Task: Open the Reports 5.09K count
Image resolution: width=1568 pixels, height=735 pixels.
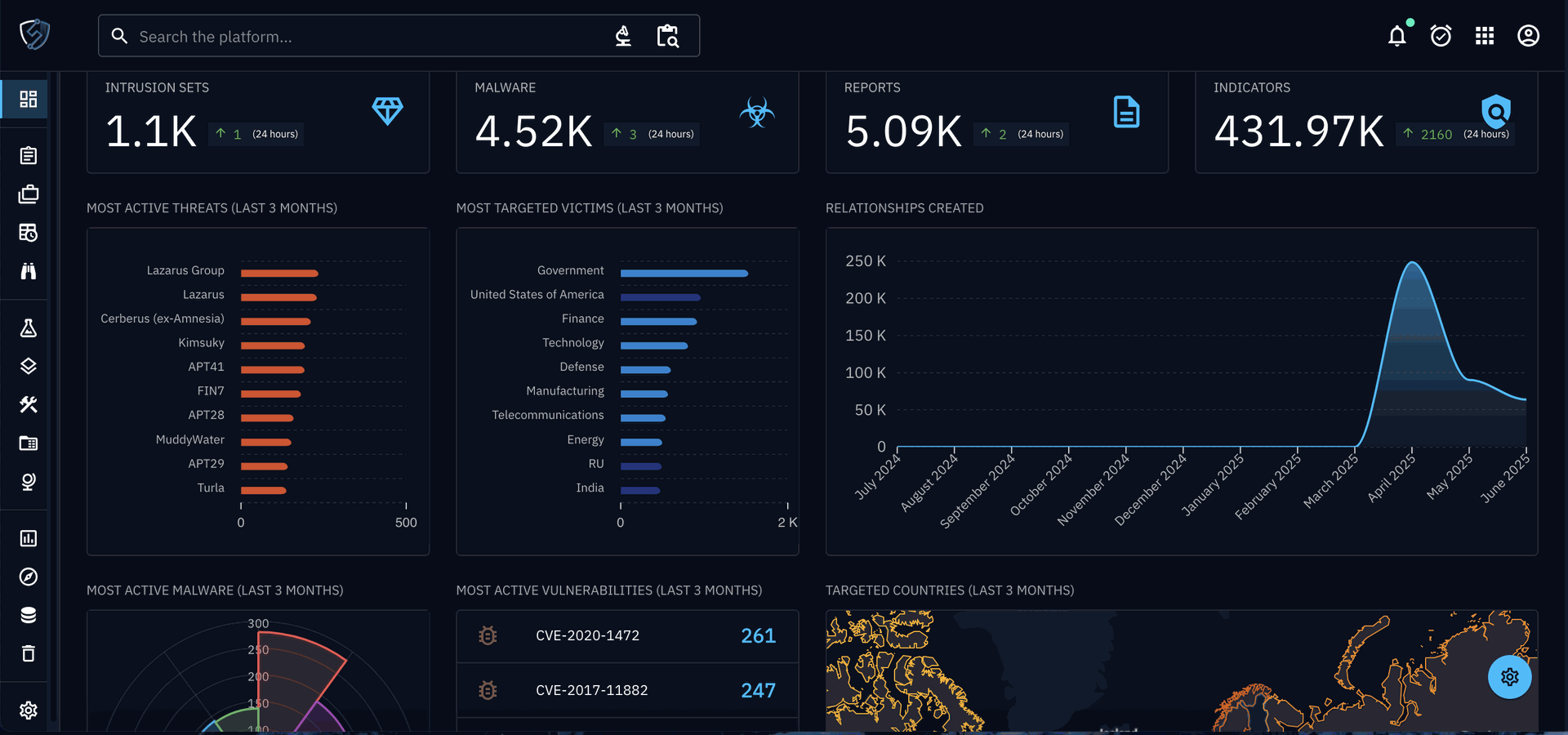Action: coord(904,131)
